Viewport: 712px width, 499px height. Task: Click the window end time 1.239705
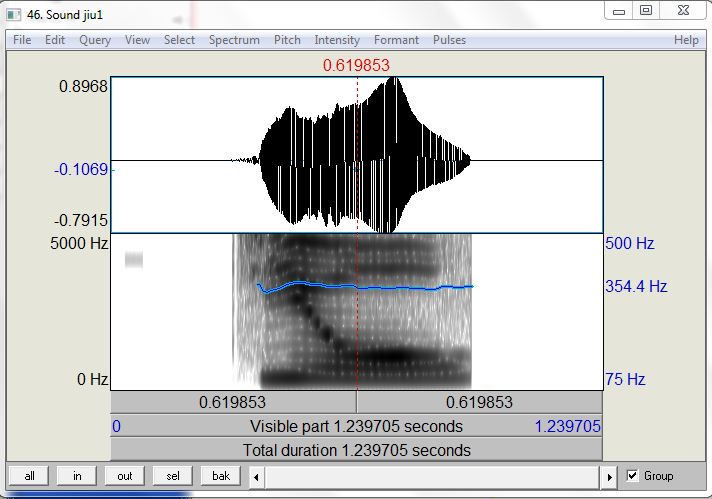click(x=568, y=426)
